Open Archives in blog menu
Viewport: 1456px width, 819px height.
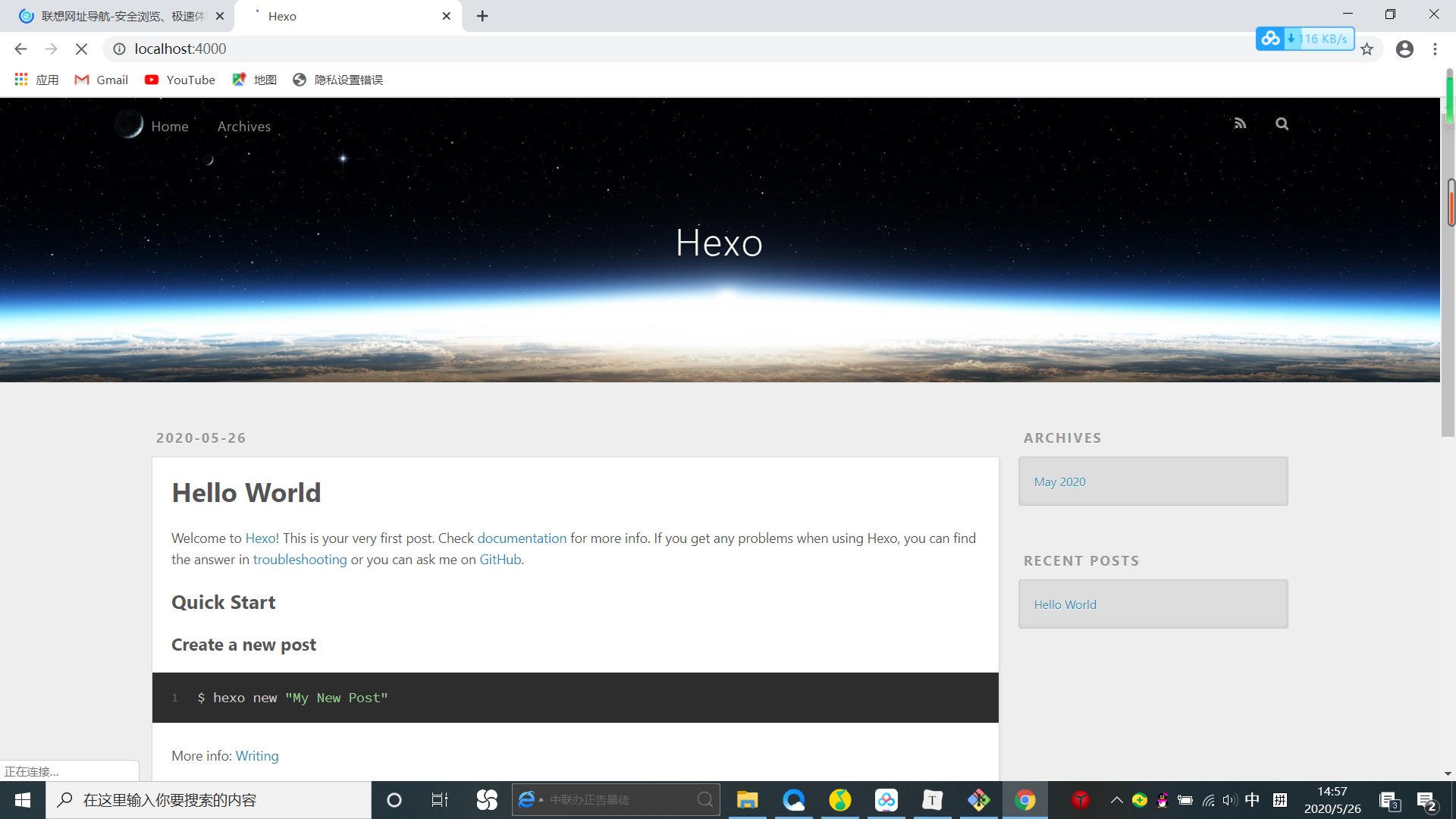pyautogui.click(x=244, y=127)
